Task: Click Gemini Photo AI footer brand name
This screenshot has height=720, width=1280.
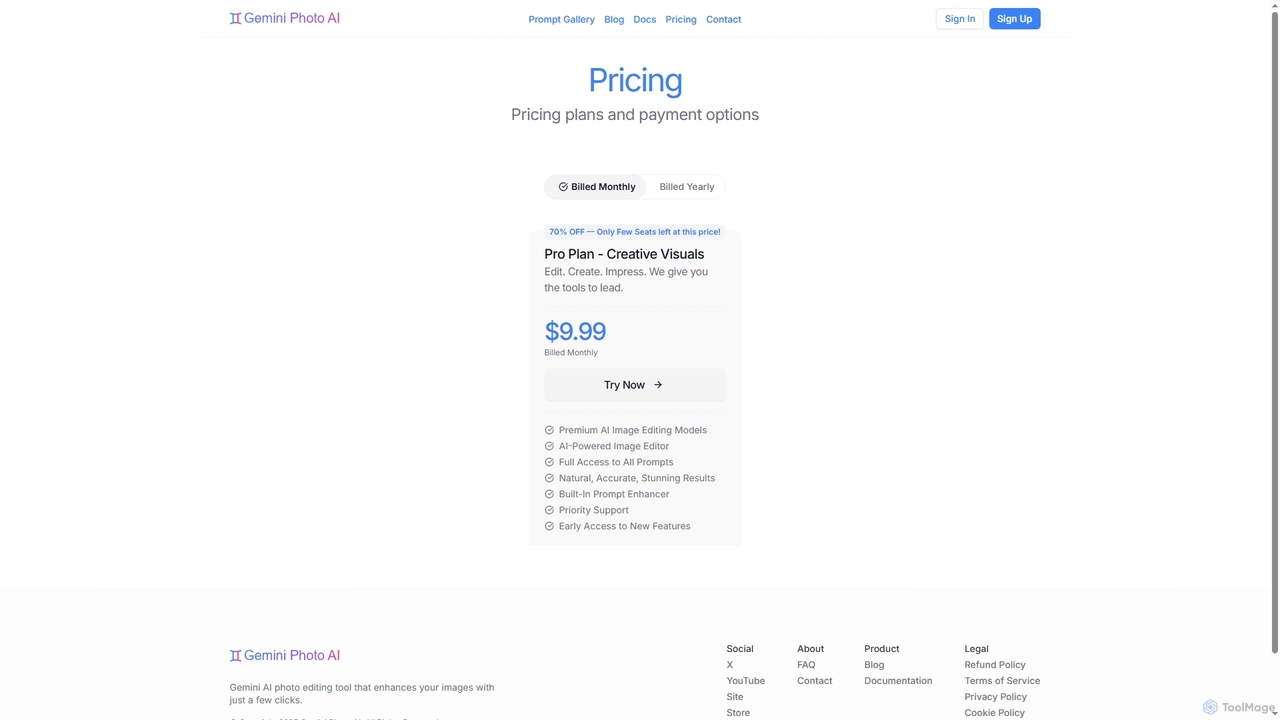Action: (292, 656)
